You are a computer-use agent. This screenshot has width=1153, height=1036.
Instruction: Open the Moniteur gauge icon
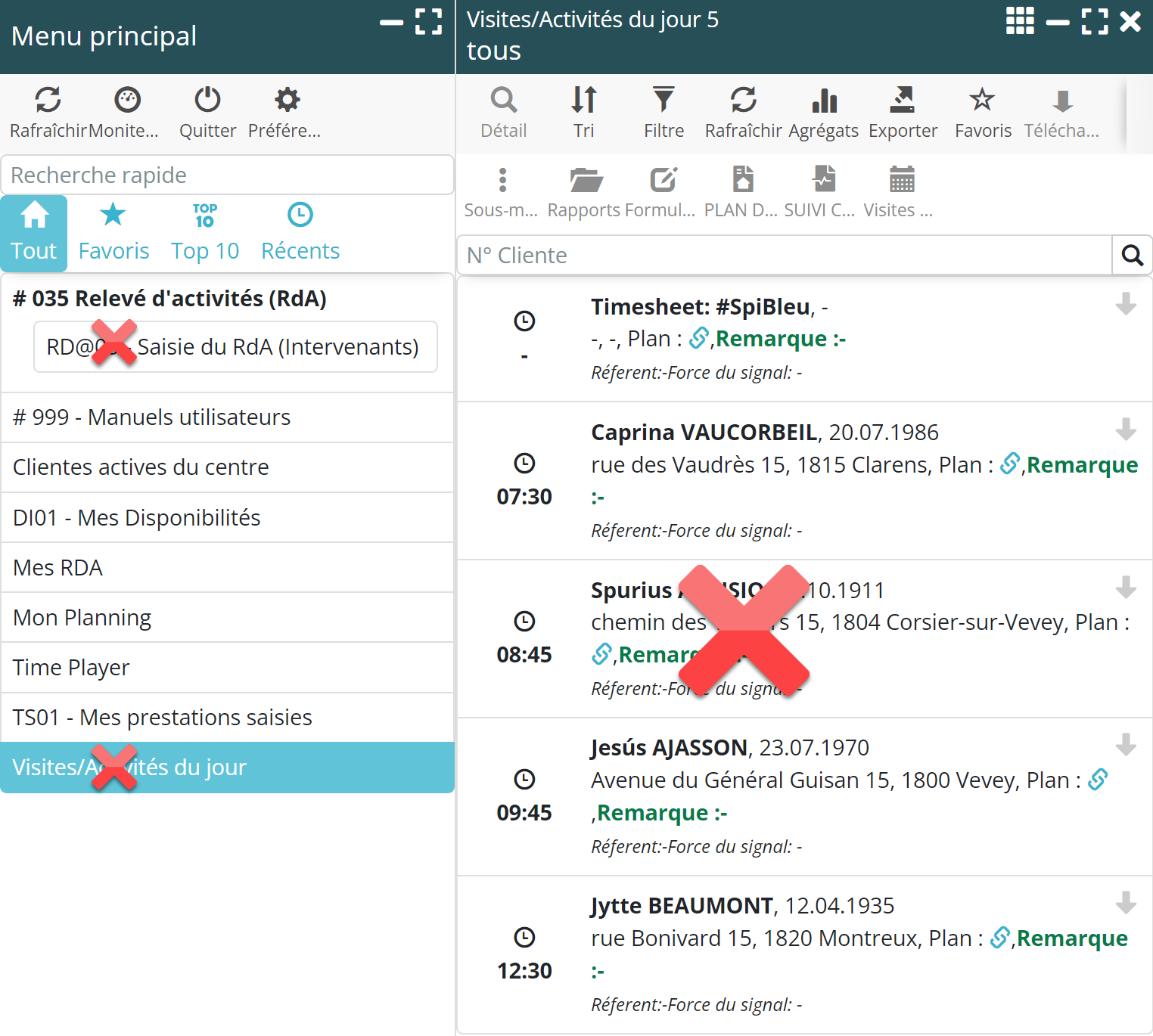[x=127, y=101]
